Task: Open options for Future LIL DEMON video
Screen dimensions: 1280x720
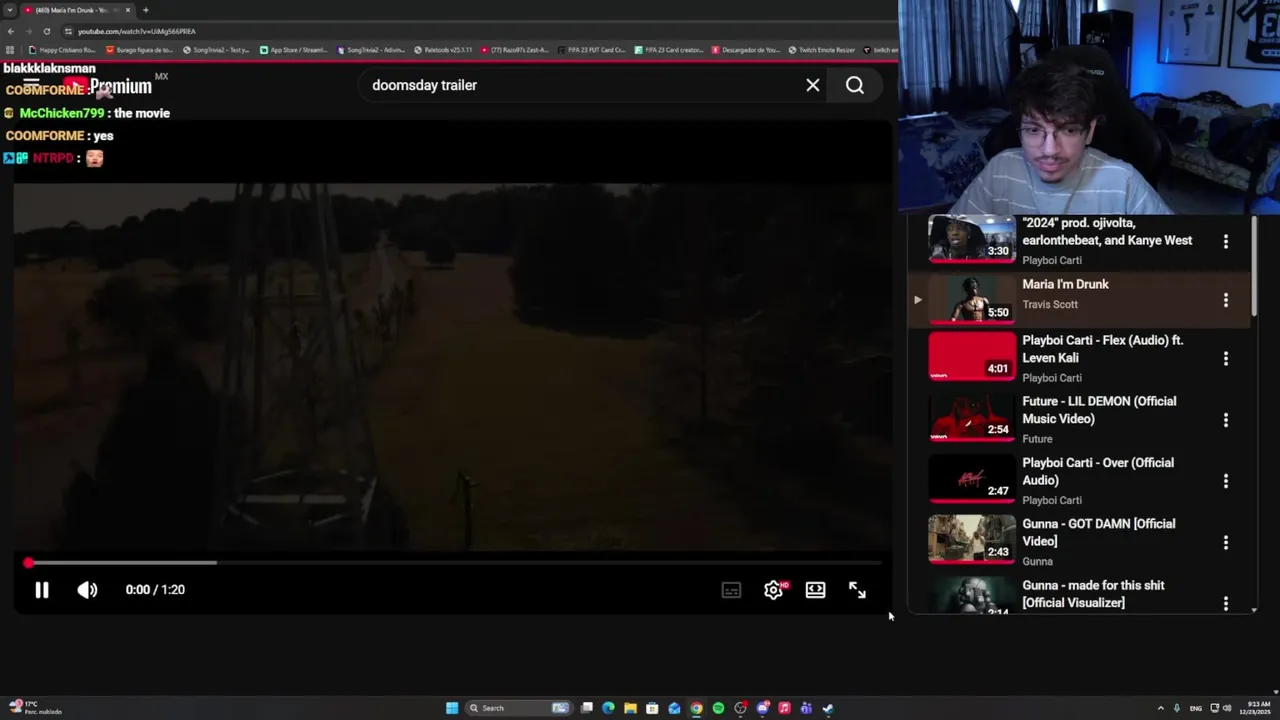Action: (x=1226, y=420)
